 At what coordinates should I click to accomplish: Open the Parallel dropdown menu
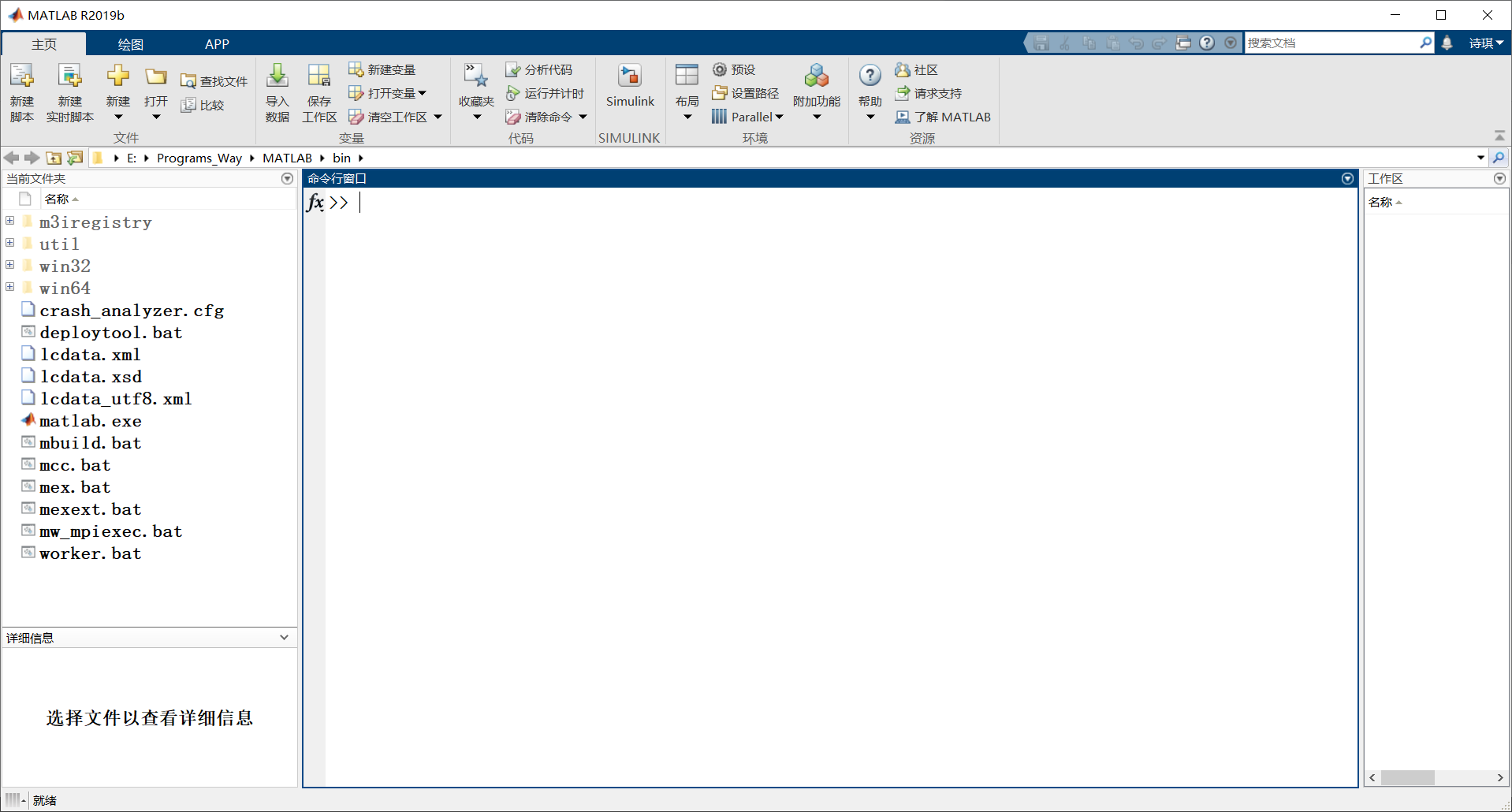(746, 117)
